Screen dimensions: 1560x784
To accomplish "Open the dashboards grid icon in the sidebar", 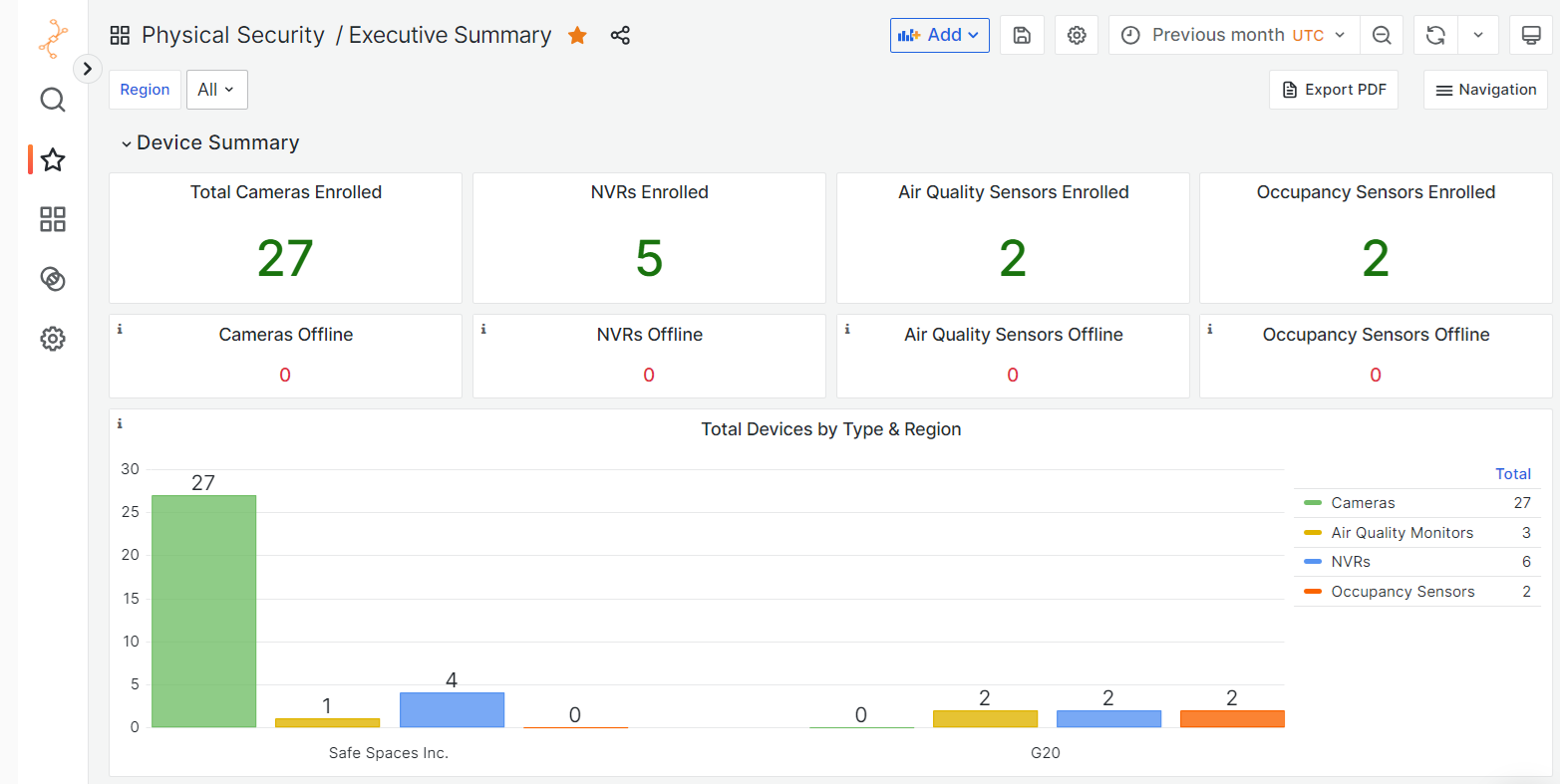I will click(x=53, y=219).
